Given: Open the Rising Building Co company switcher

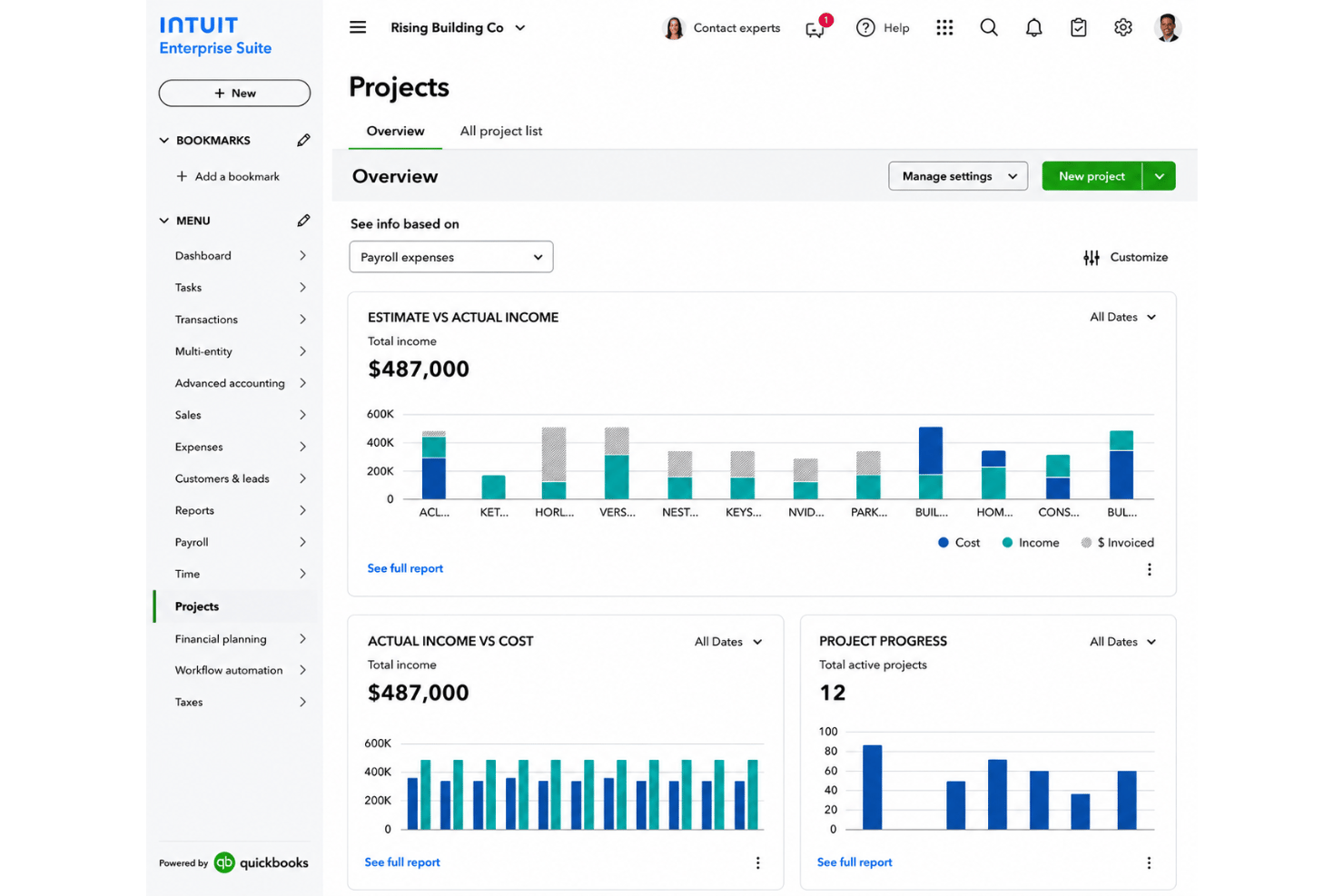Looking at the screenshot, I should [458, 27].
